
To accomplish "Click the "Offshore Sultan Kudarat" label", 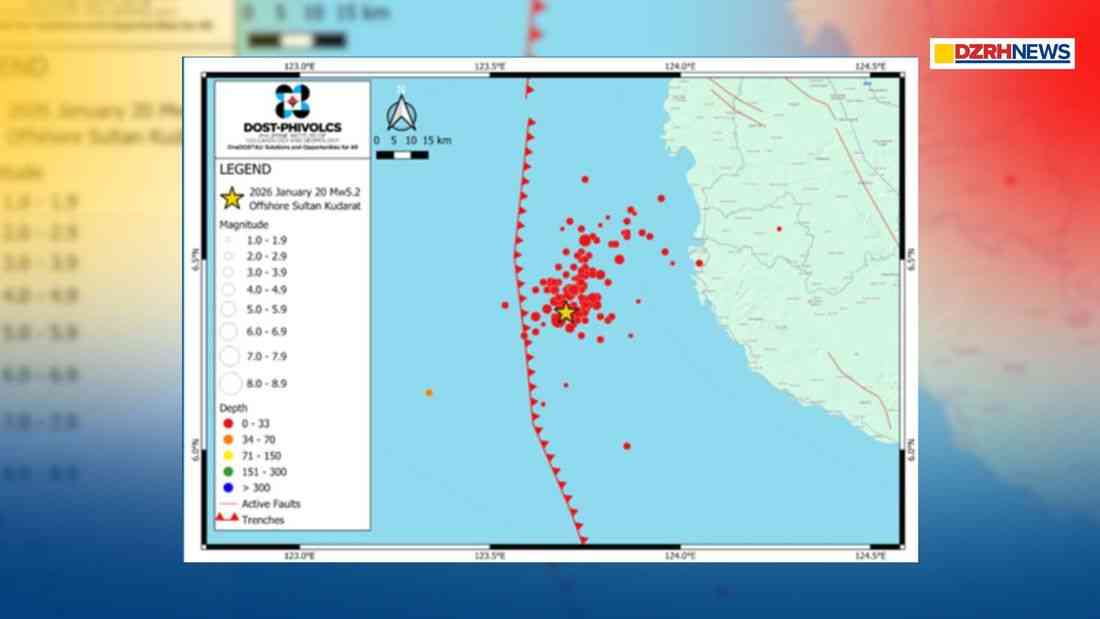I will point(304,206).
